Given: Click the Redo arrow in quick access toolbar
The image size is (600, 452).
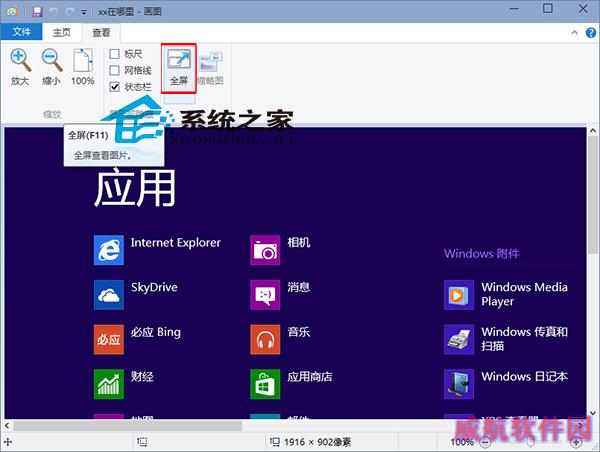Looking at the screenshot, I should (x=69, y=12).
